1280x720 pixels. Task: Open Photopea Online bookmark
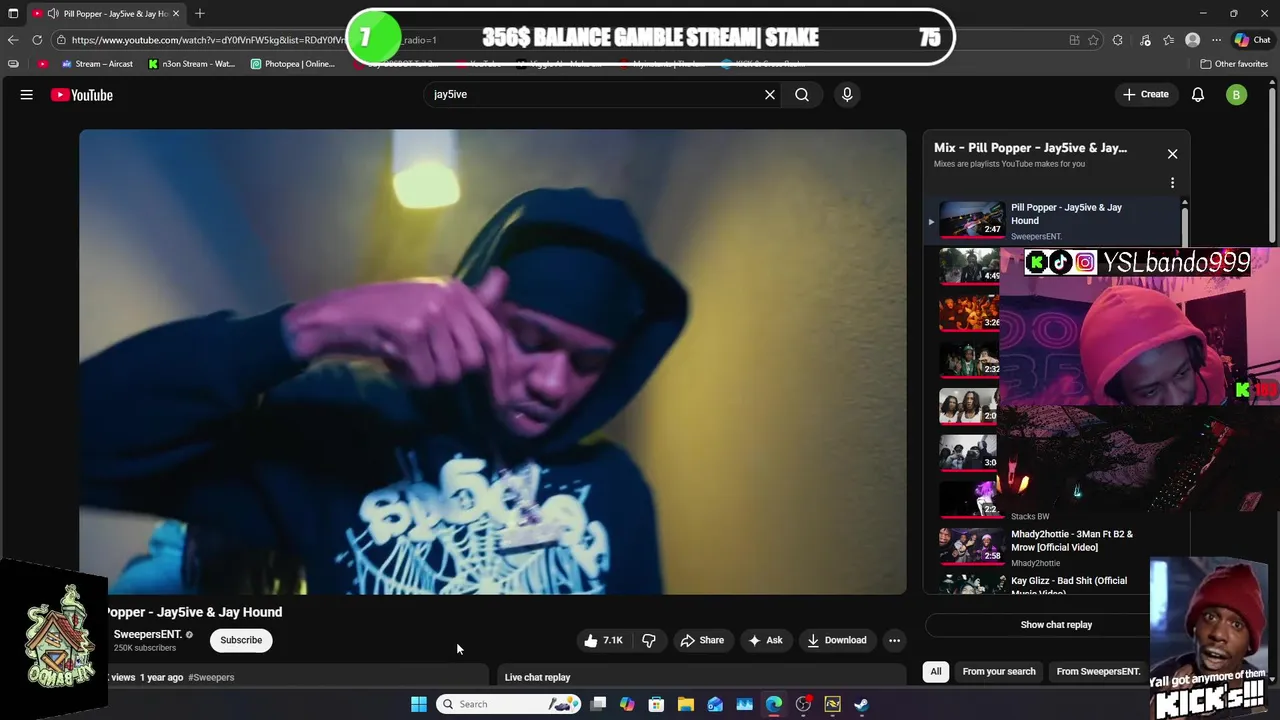[x=292, y=64]
